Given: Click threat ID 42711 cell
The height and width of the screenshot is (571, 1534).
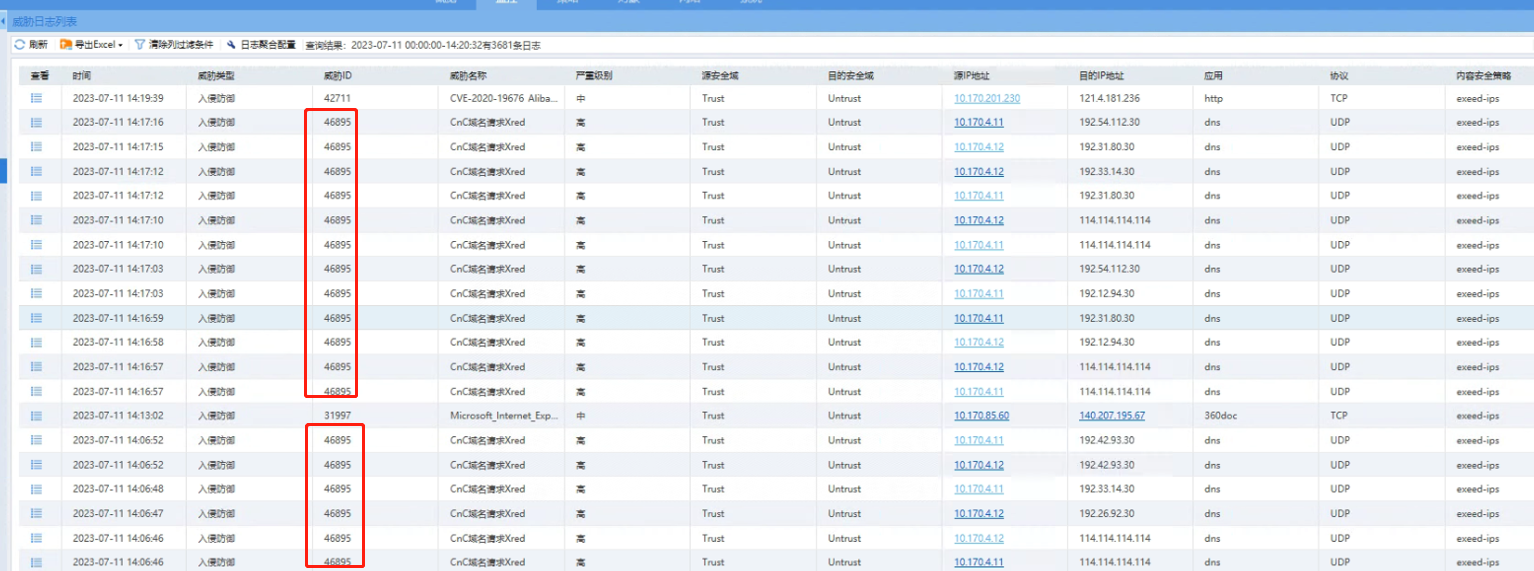Looking at the screenshot, I should coord(338,98).
